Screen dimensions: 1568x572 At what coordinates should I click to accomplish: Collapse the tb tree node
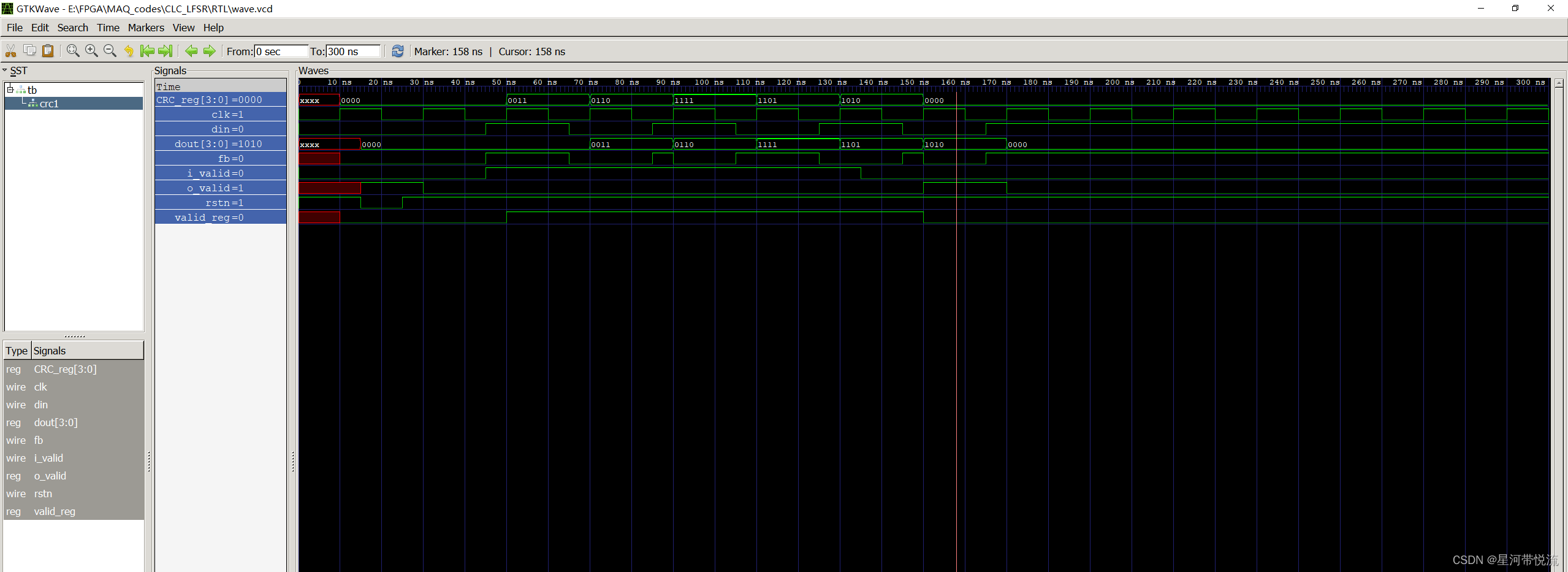point(10,90)
